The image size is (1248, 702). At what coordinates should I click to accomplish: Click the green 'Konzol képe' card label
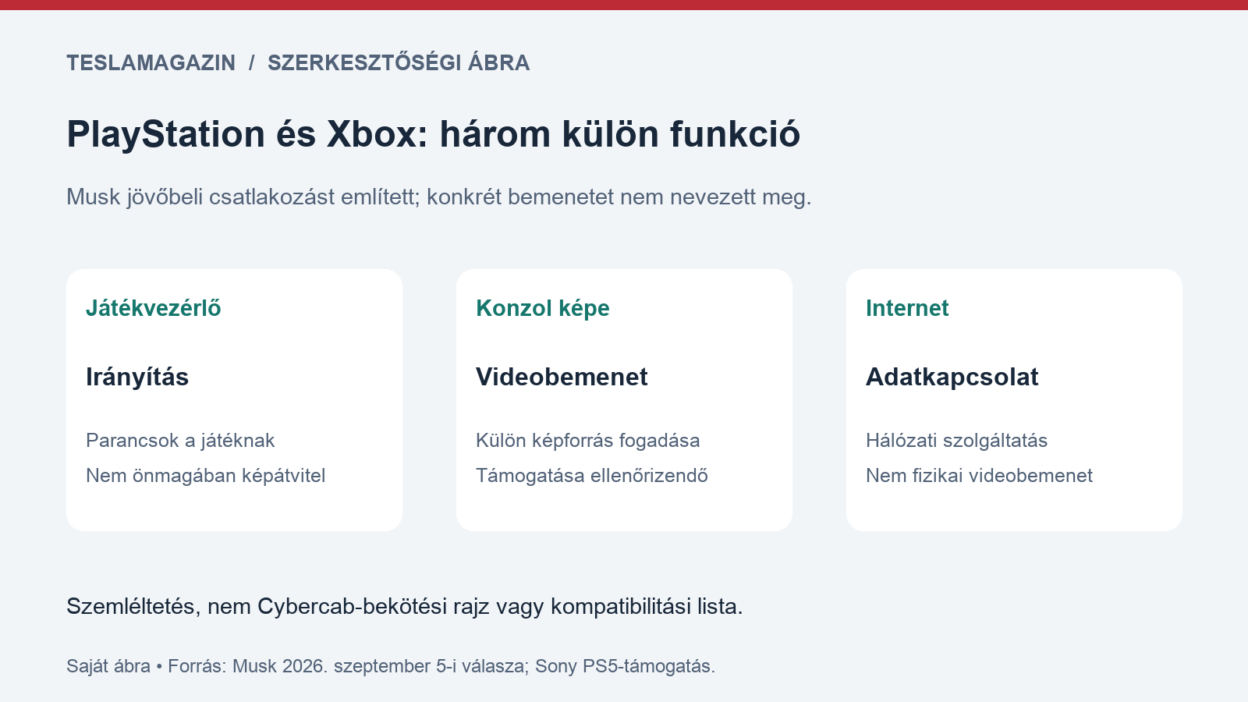tap(543, 308)
